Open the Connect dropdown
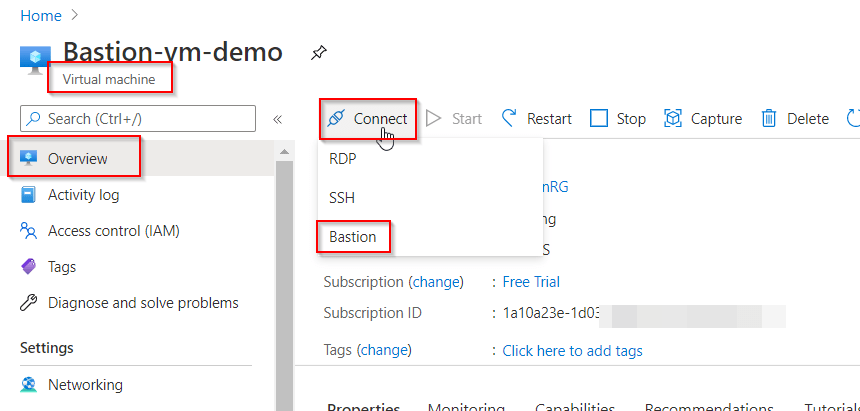 pyautogui.click(x=367, y=119)
